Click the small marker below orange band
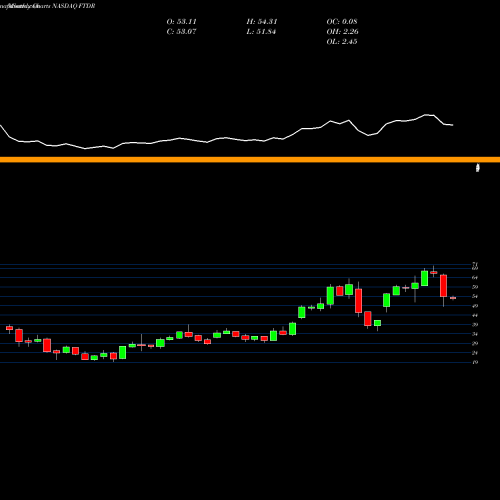This screenshot has height=500, width=500. click(478, 168)
